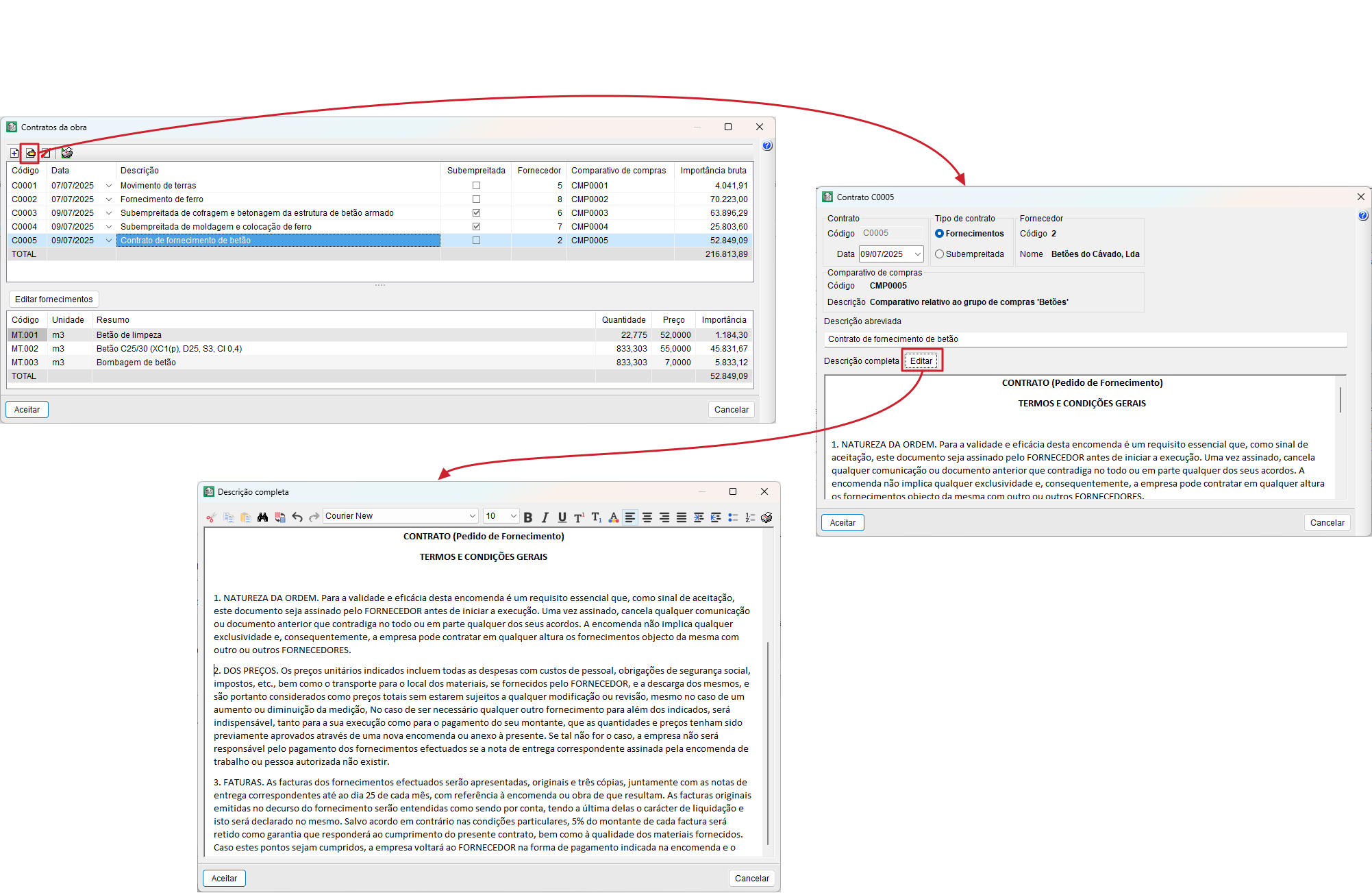This screenshot has width=1372, height=893.
Task: Click the underline formatting icon
Action: click(x=562, y=517)
